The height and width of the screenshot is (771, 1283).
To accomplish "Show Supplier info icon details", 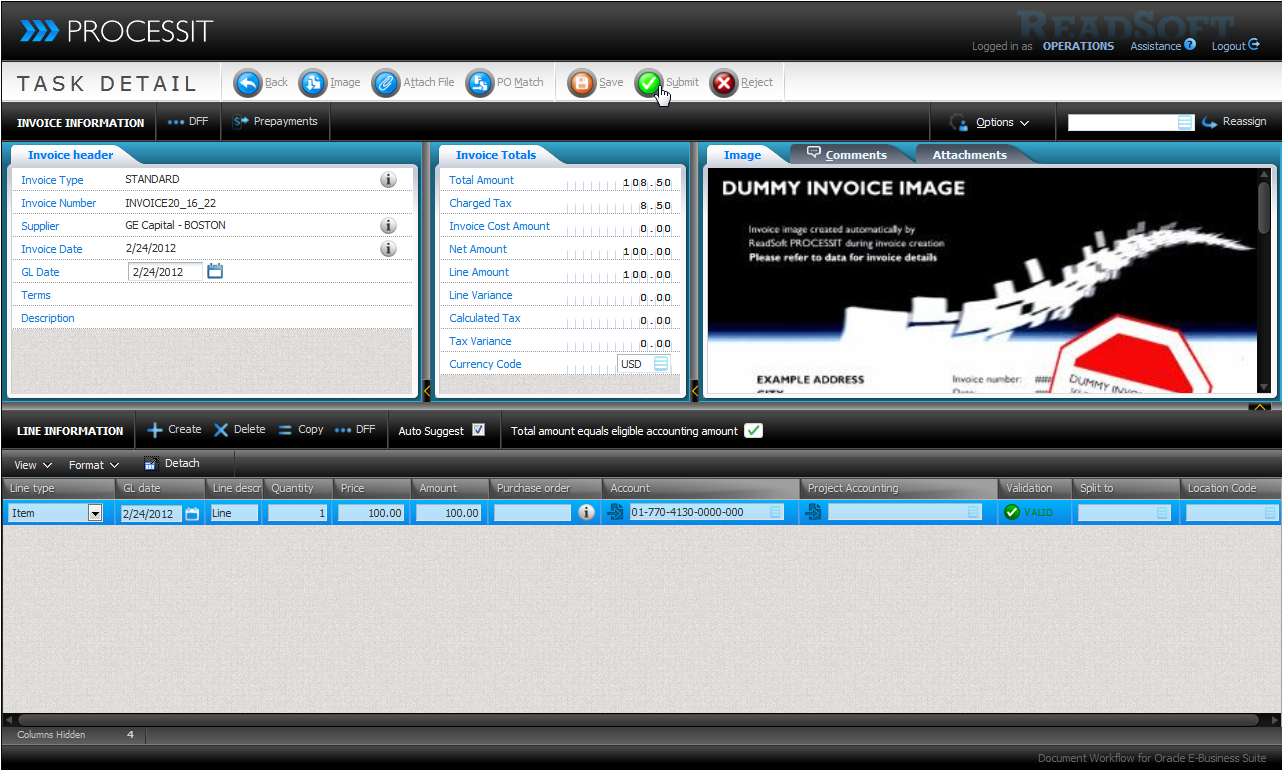I will tap(389, 226).
